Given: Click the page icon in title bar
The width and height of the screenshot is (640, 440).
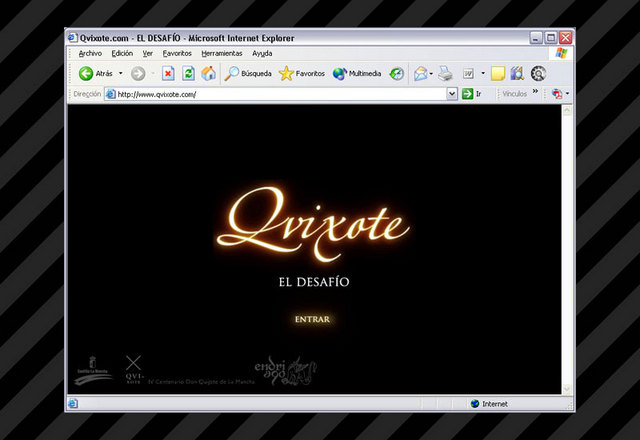Looking at the screenshot, I should [x=73, y=38].
